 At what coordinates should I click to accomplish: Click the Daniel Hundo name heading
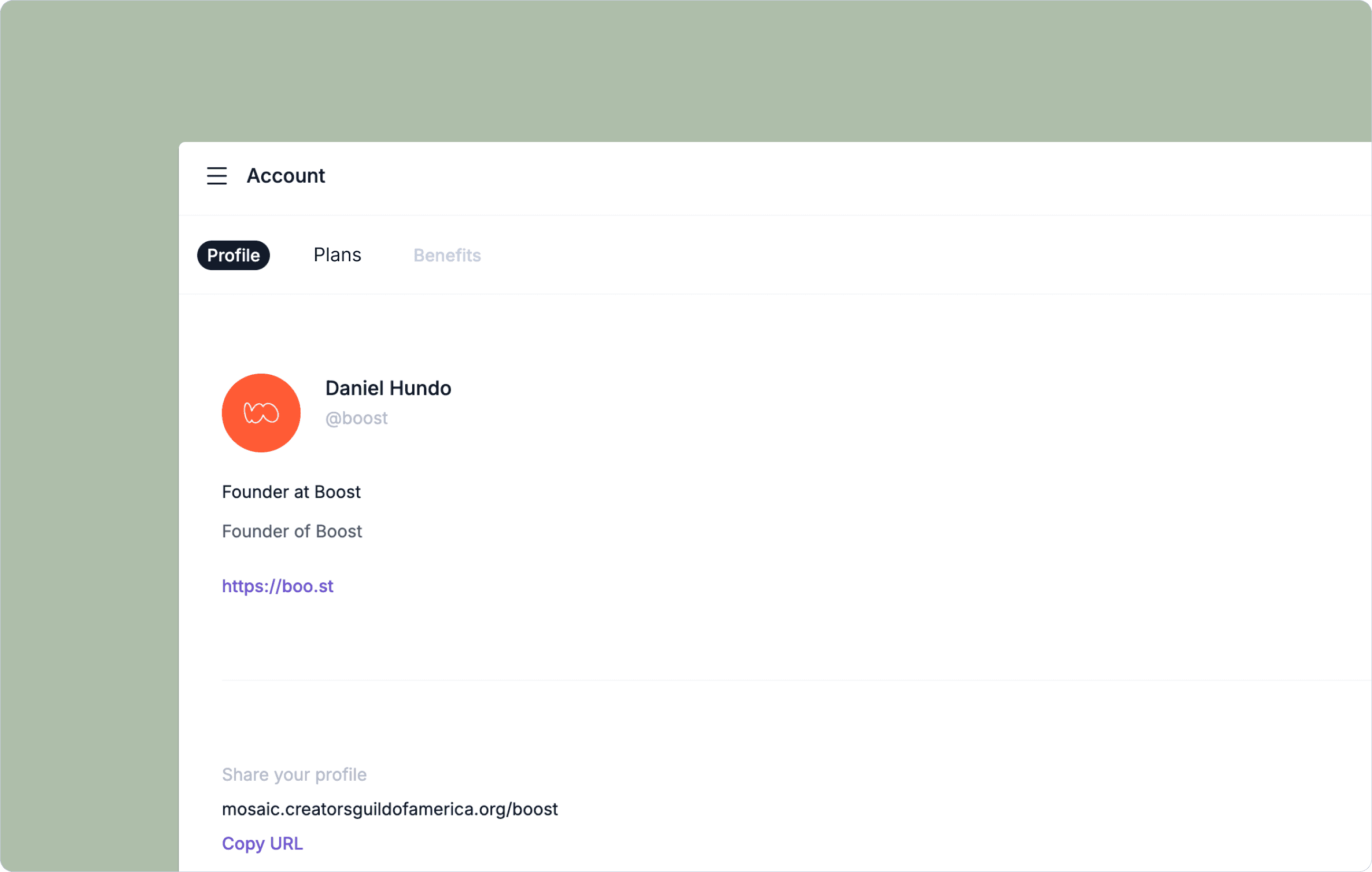[388, 388]
